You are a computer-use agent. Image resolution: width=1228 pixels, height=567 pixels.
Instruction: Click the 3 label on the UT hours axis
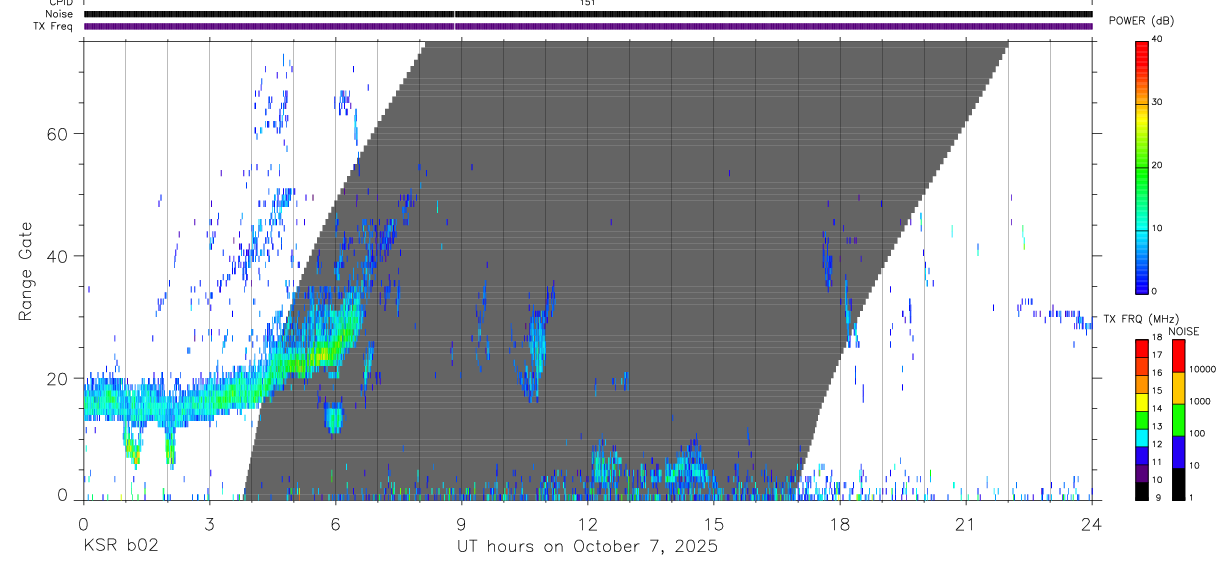[209, 523]
